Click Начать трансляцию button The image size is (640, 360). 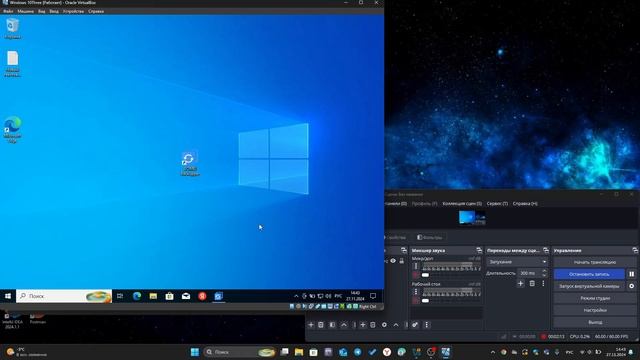tap(595, 262)
